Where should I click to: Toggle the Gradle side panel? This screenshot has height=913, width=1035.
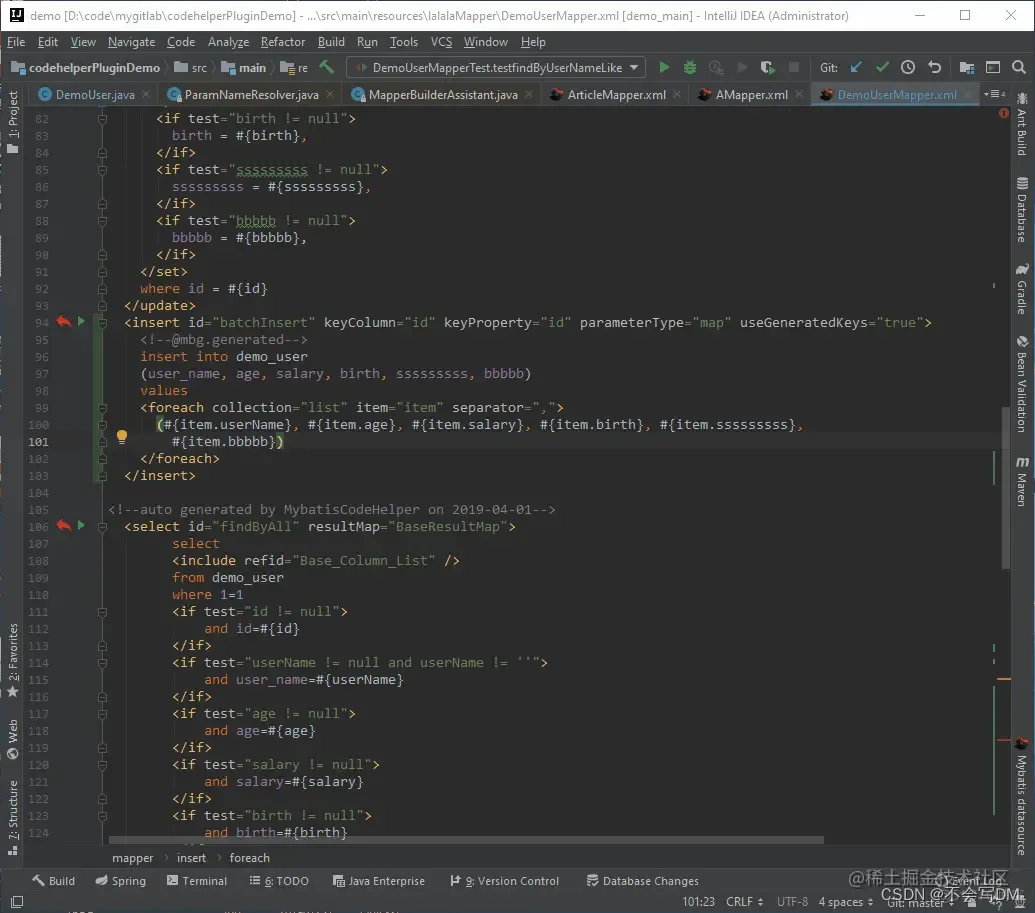click(x=1022, y=289)
